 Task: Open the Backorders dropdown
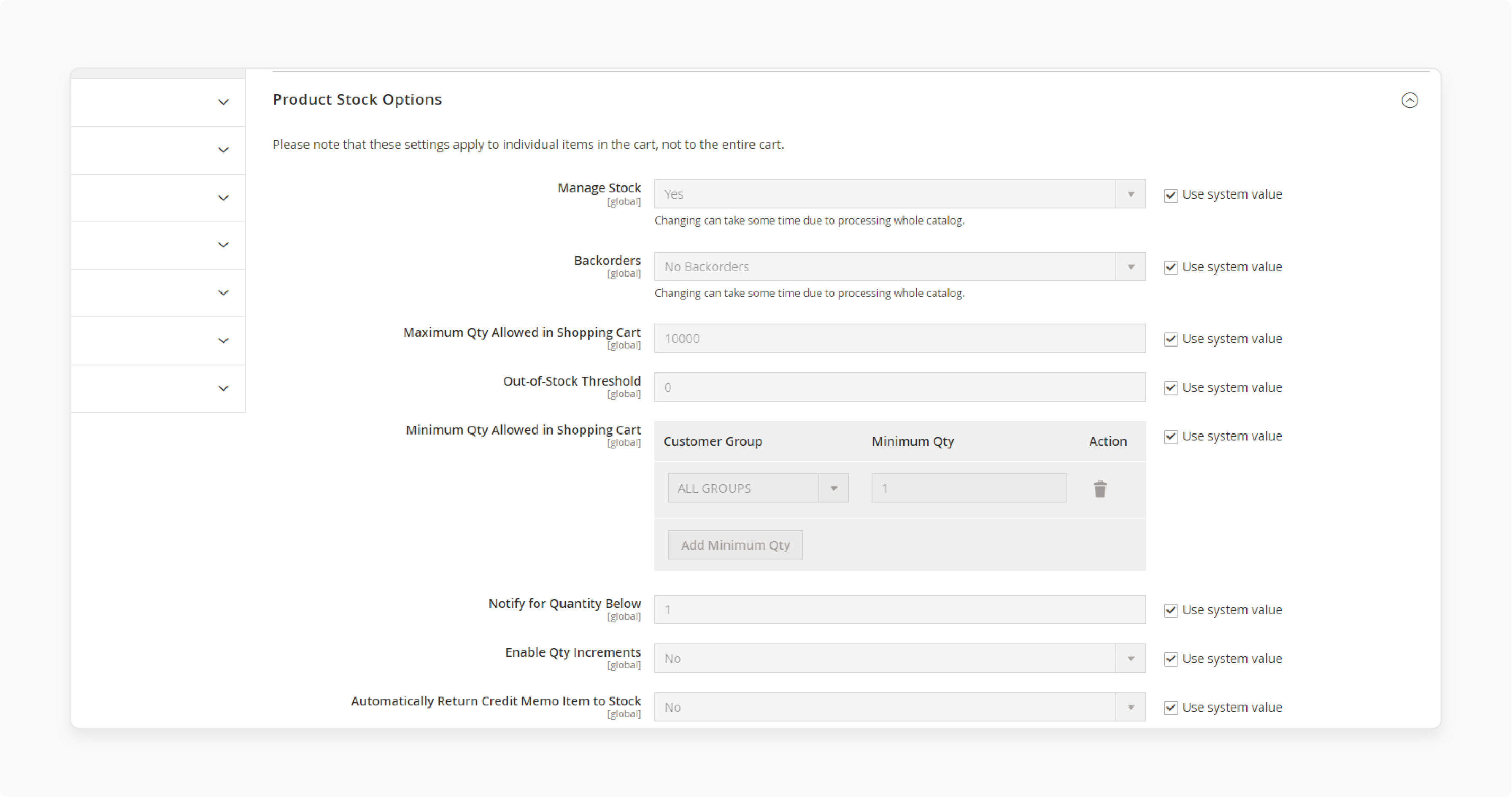pyautogui.click(x=900, y=267)
